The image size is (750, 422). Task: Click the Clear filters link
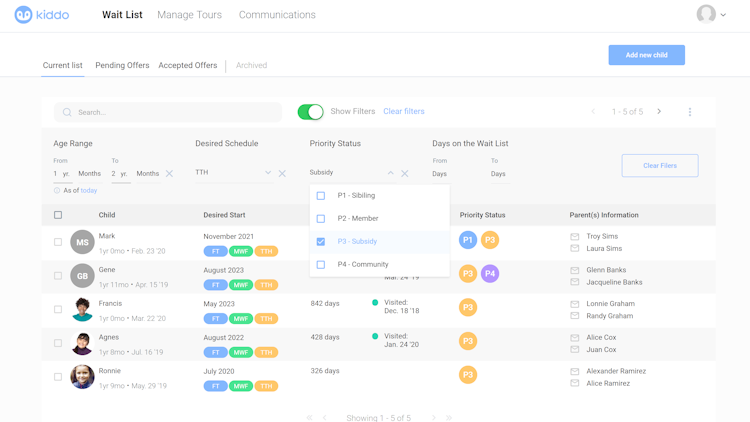(404, 111)
